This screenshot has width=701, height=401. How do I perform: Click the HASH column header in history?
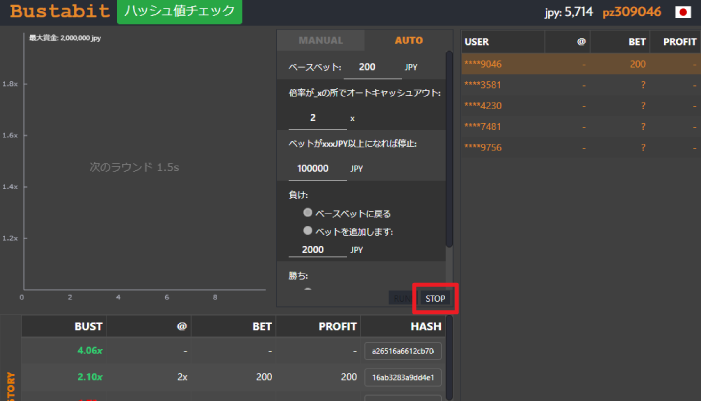pyautogui.click(x=405, y=326)
